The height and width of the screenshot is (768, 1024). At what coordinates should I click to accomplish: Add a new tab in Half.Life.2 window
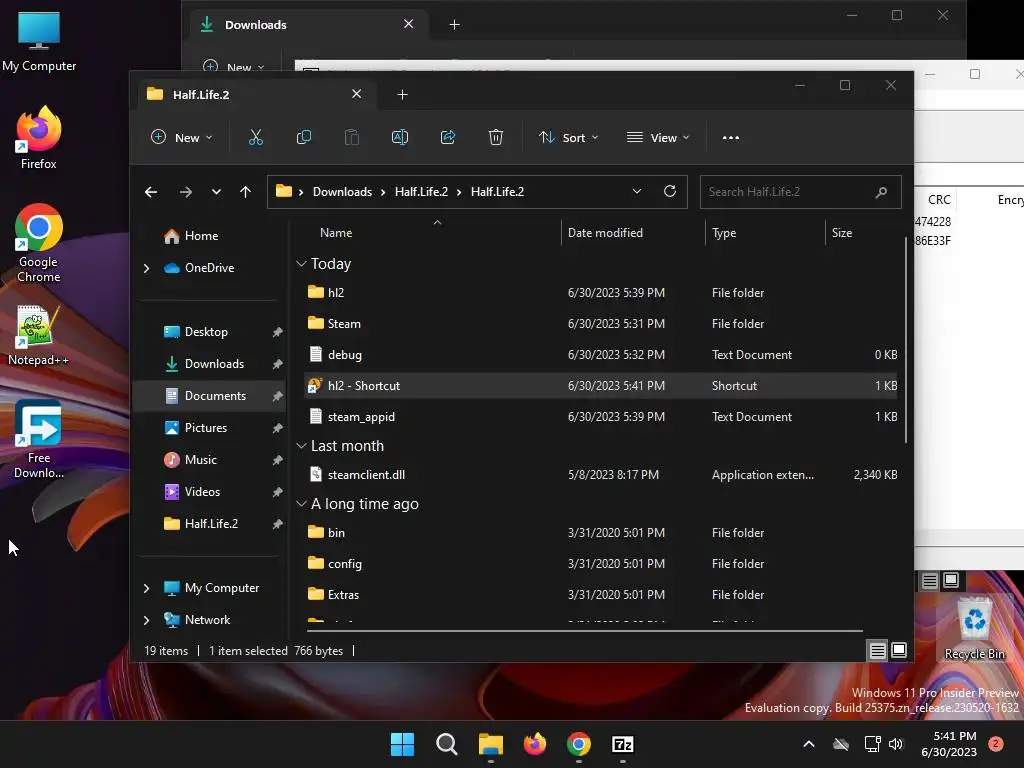[x=402, y=95]
